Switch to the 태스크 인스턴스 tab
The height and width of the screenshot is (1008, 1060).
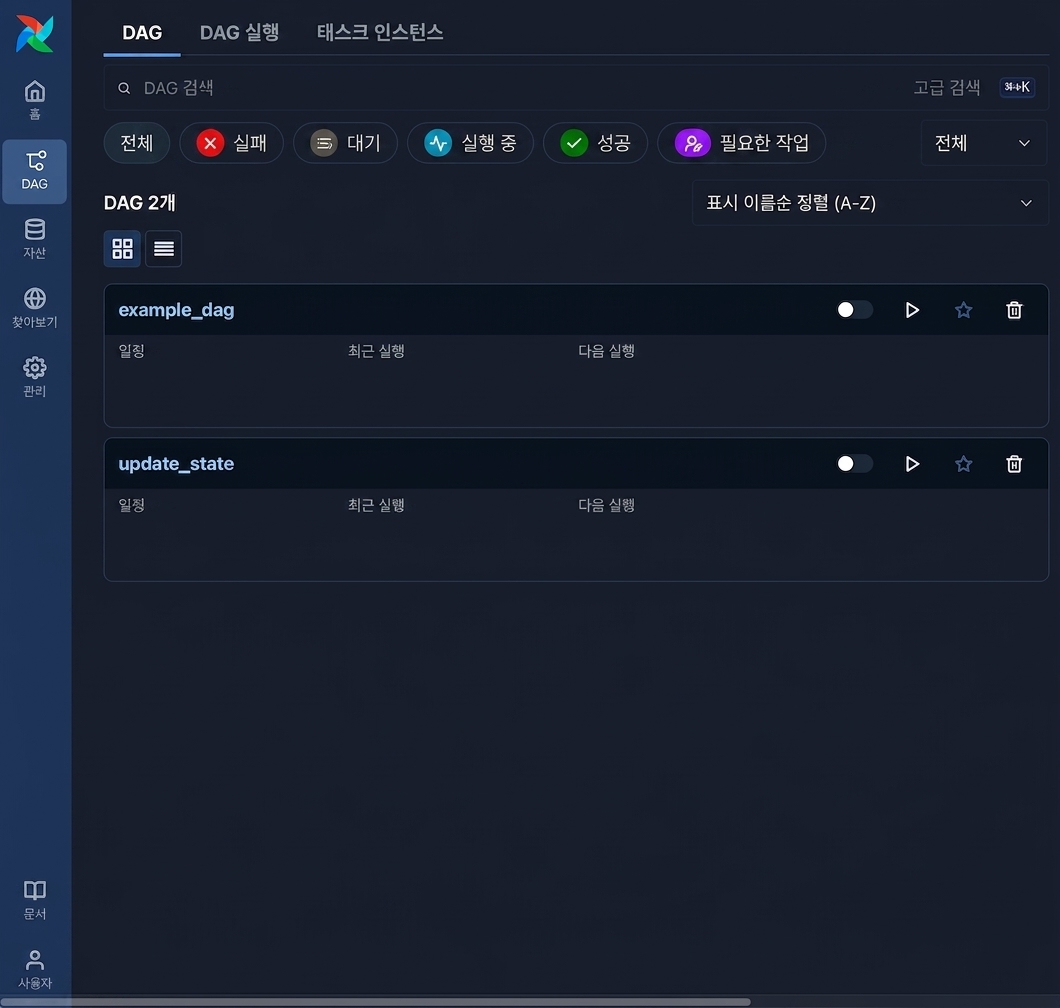click(380, 32)
